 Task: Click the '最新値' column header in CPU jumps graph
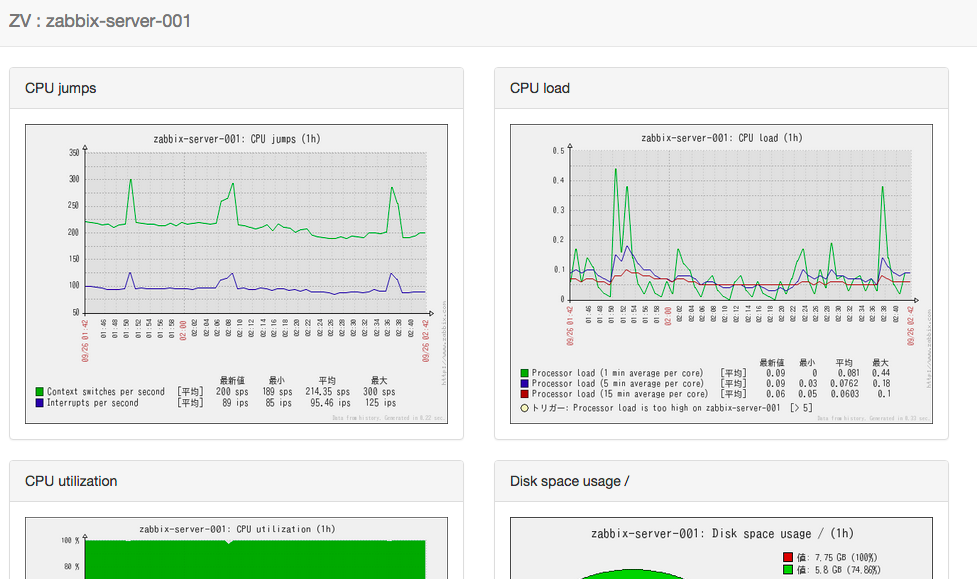click(x=232, y=380)
